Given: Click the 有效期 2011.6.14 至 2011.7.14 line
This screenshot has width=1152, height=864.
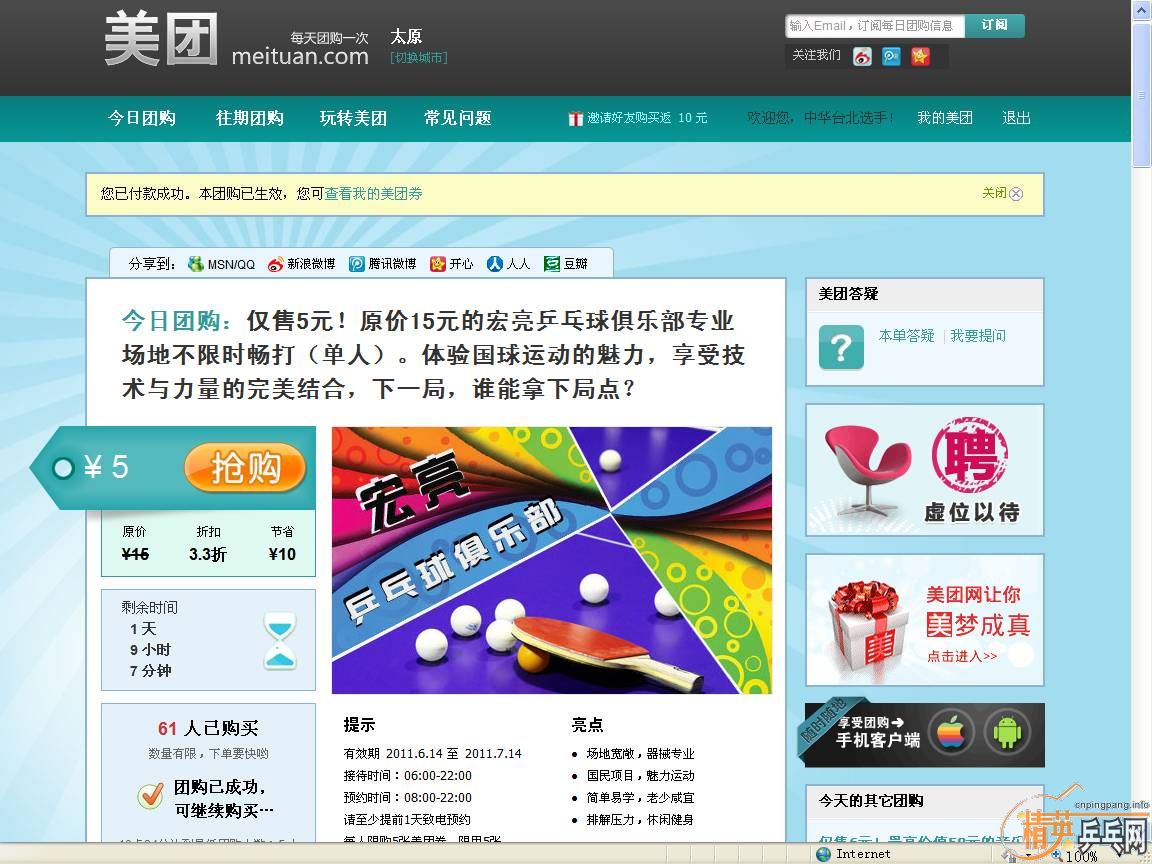Looking at the screenshot, I should [433, 754].
